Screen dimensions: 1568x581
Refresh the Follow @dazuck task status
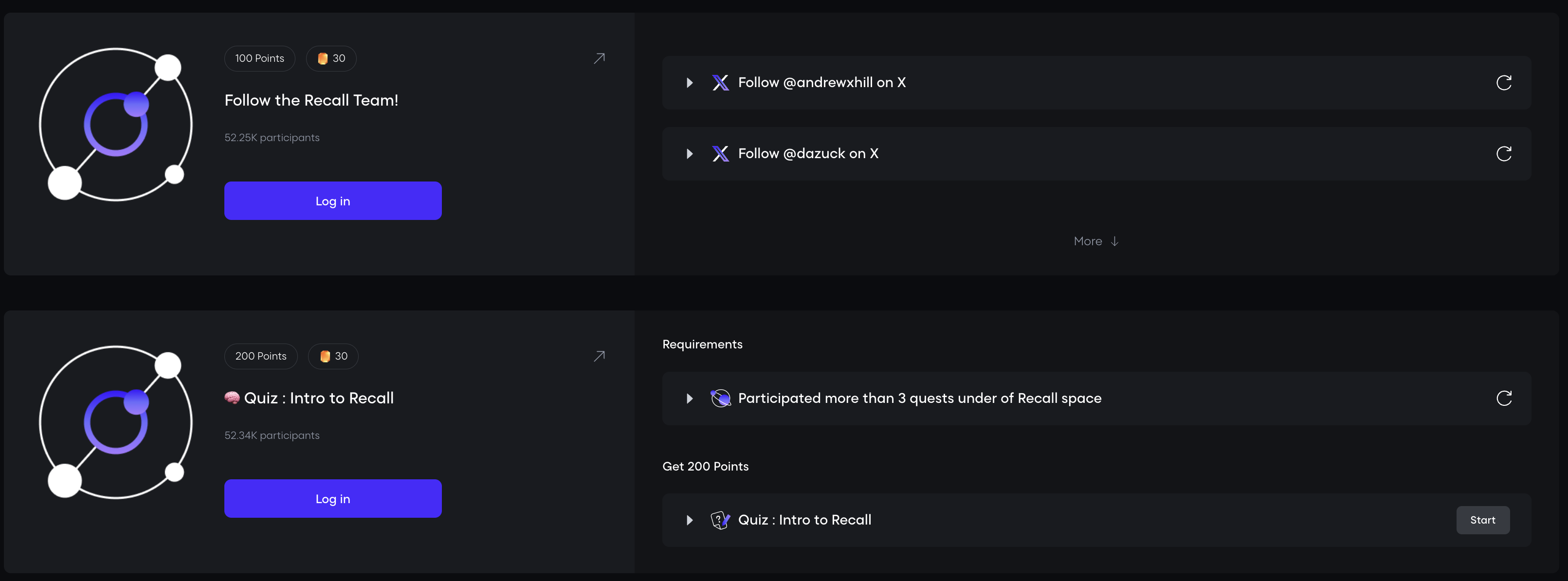pos(1503,154)
